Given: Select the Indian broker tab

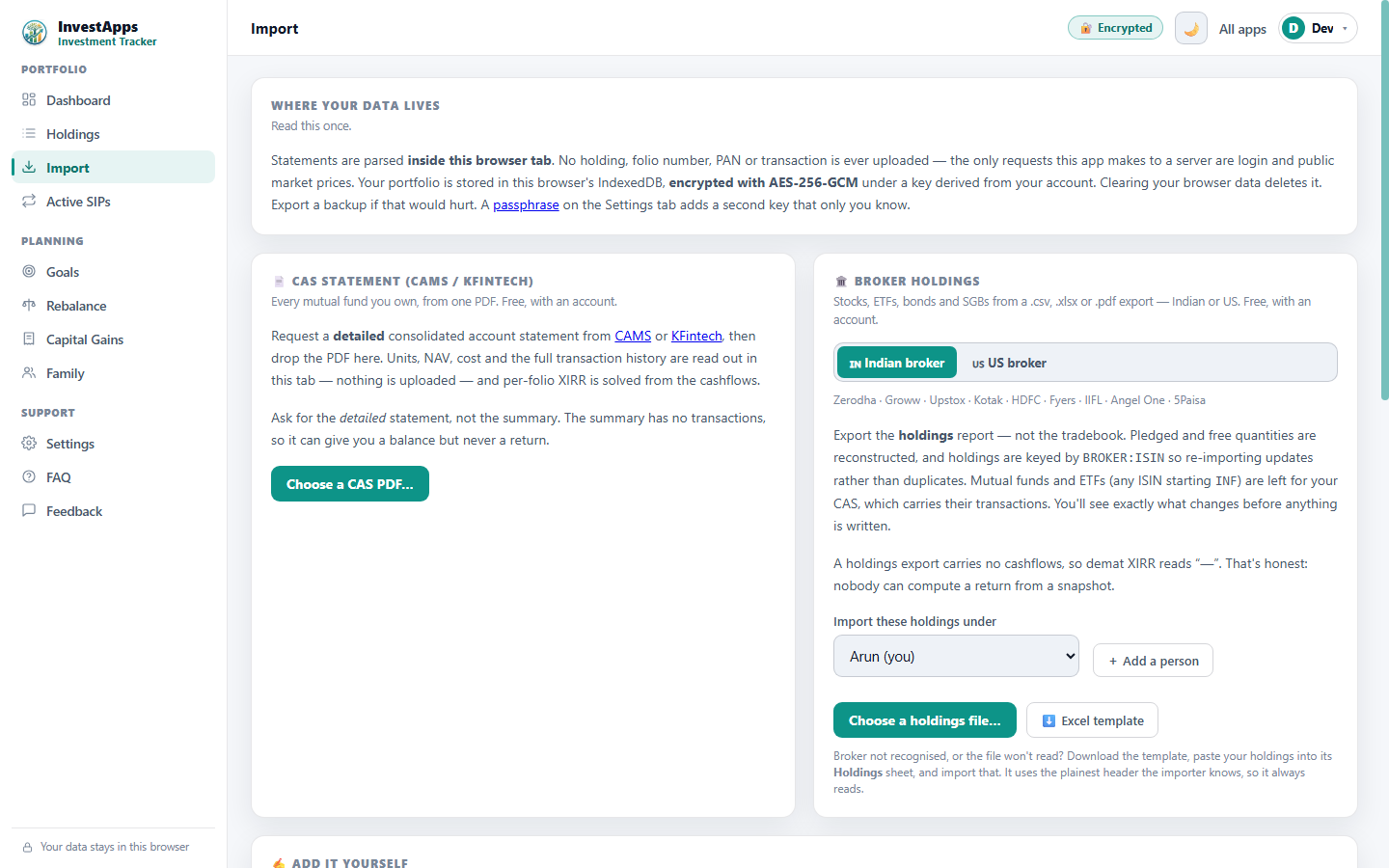Looking at the screenshot, I should pos(897,363).
